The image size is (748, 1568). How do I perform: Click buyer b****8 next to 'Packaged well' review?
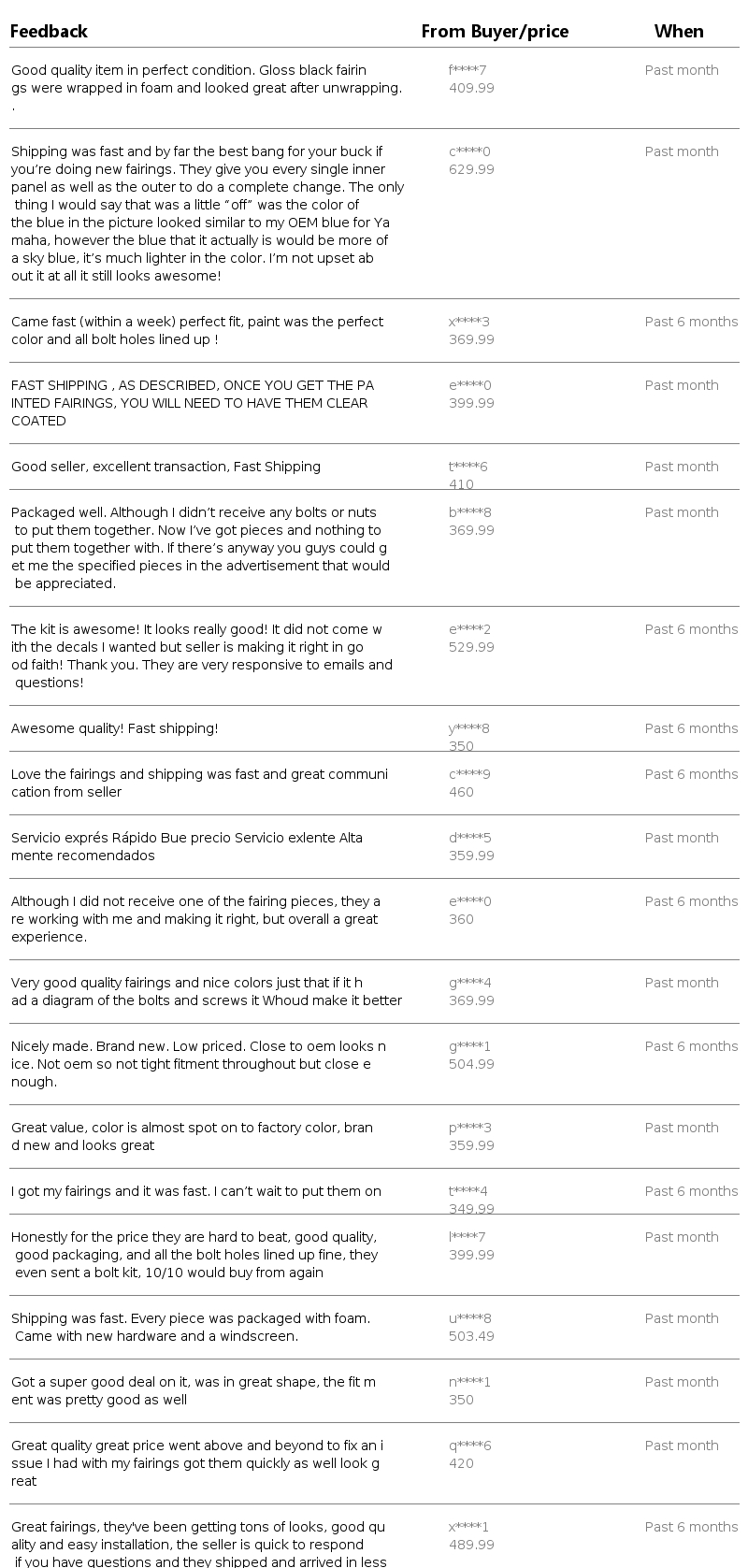click(470, 512)
